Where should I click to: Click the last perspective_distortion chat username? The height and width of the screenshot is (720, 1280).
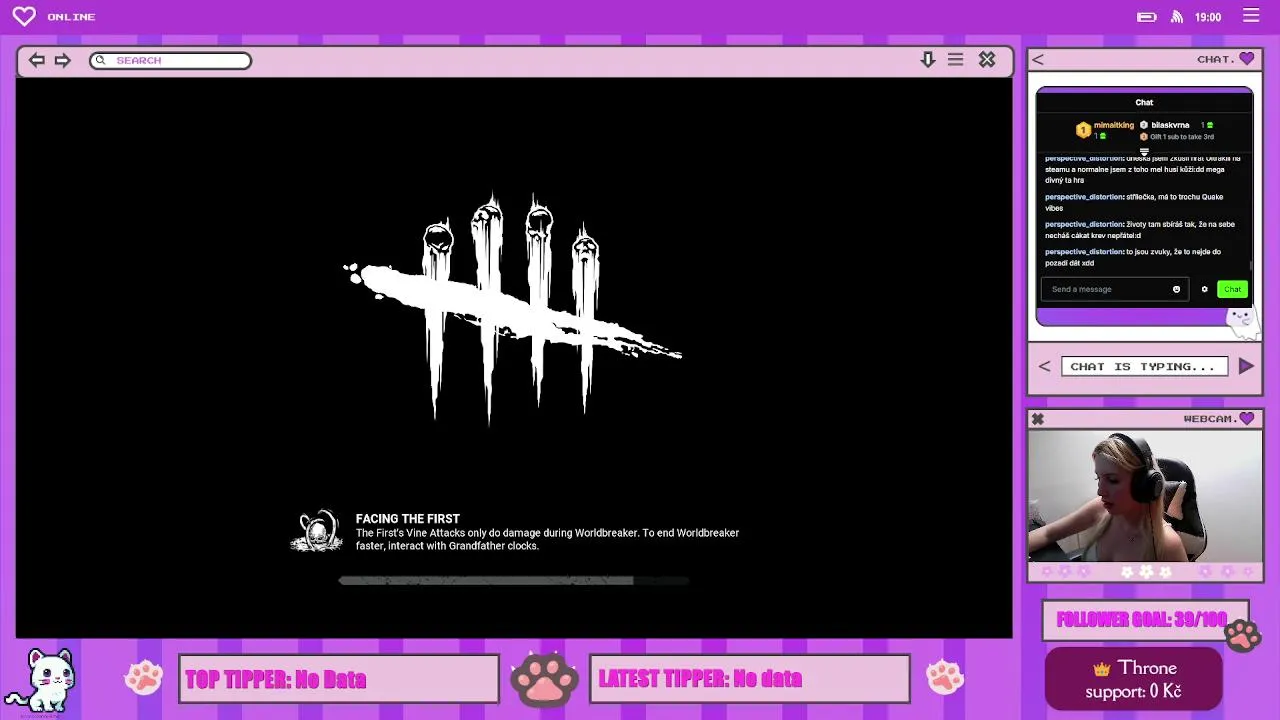click(1085, 252)
